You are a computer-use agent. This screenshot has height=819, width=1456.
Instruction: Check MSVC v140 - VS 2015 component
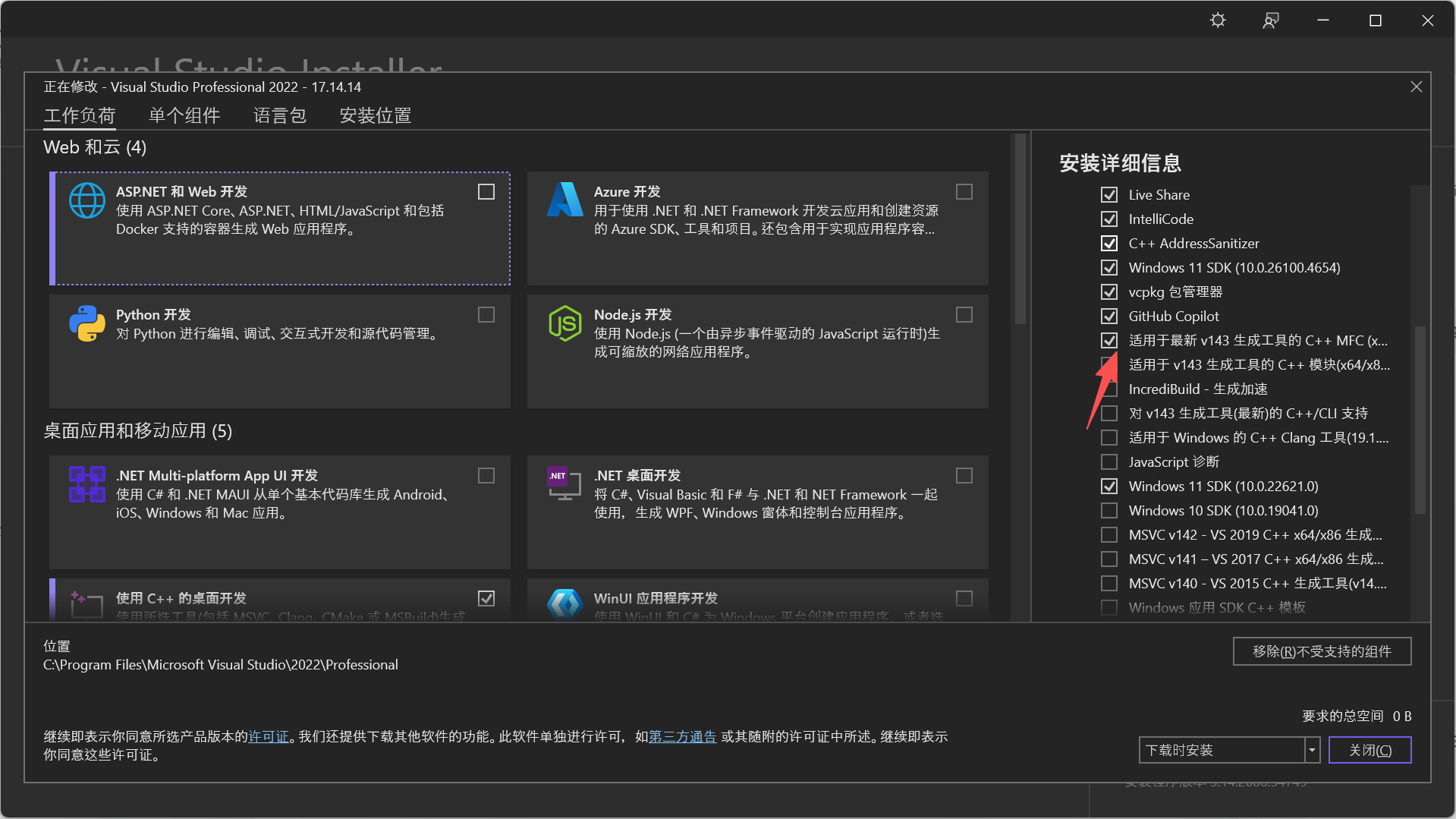(x=1109, y=584)
